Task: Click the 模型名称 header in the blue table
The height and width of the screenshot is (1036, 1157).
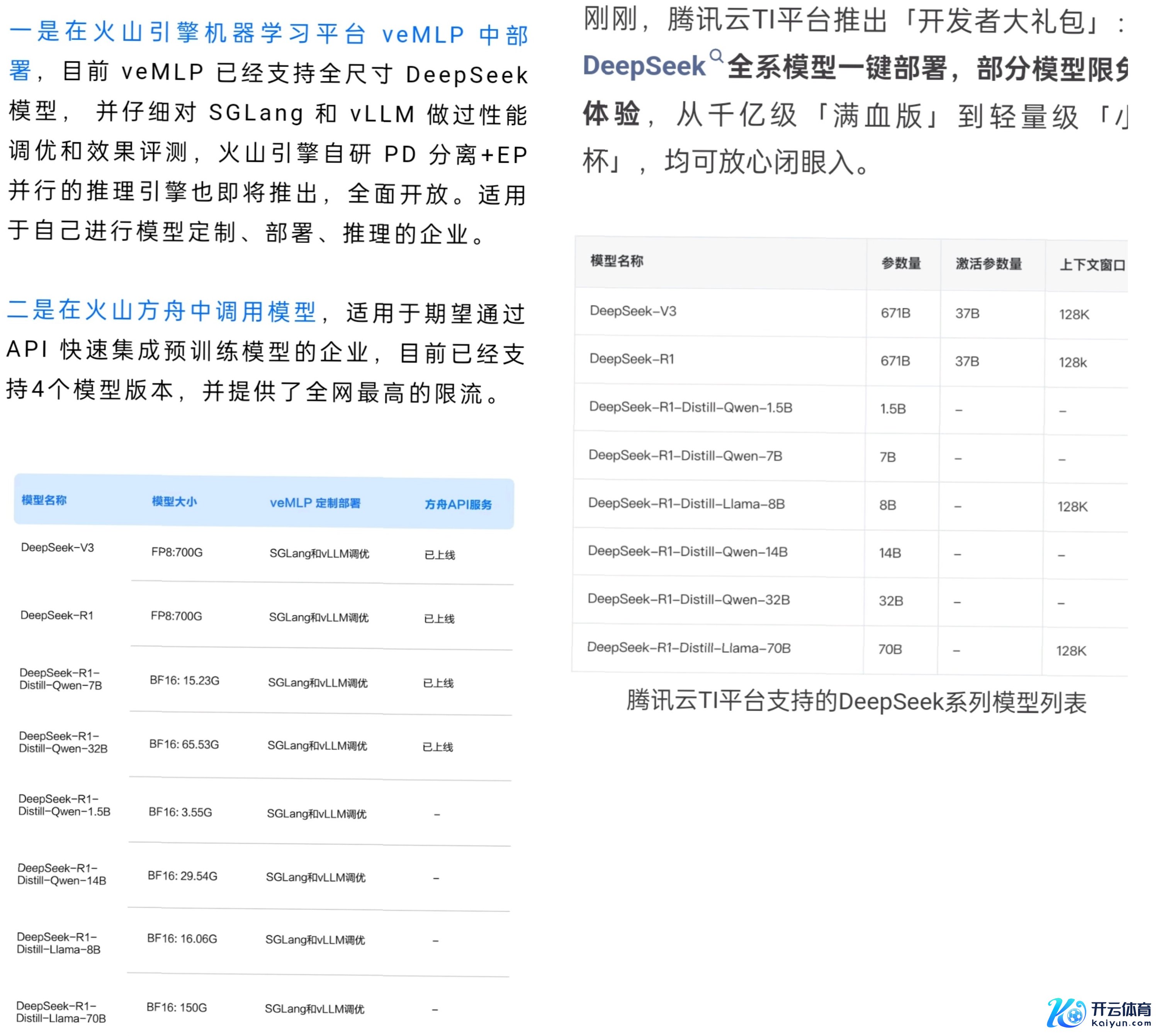Action: [44, 500]
